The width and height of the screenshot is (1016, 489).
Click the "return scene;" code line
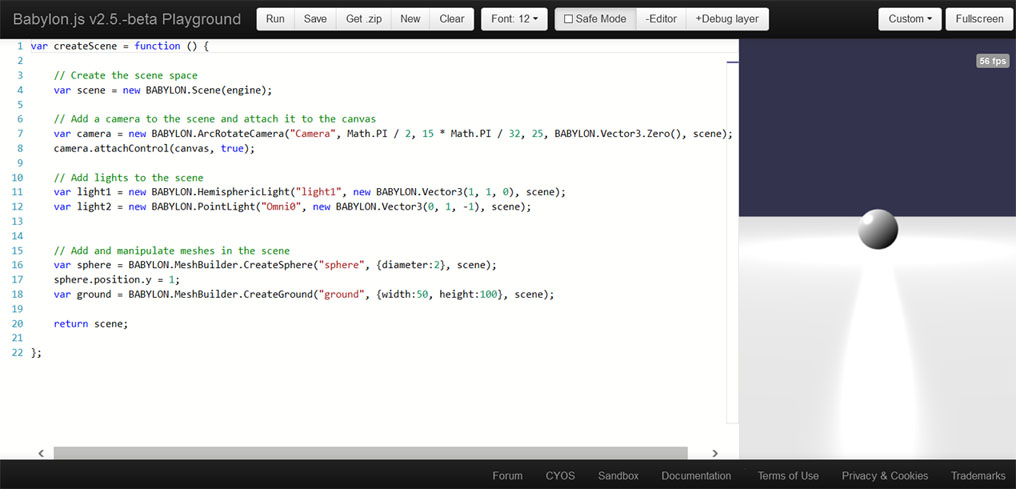coord(91,323)
